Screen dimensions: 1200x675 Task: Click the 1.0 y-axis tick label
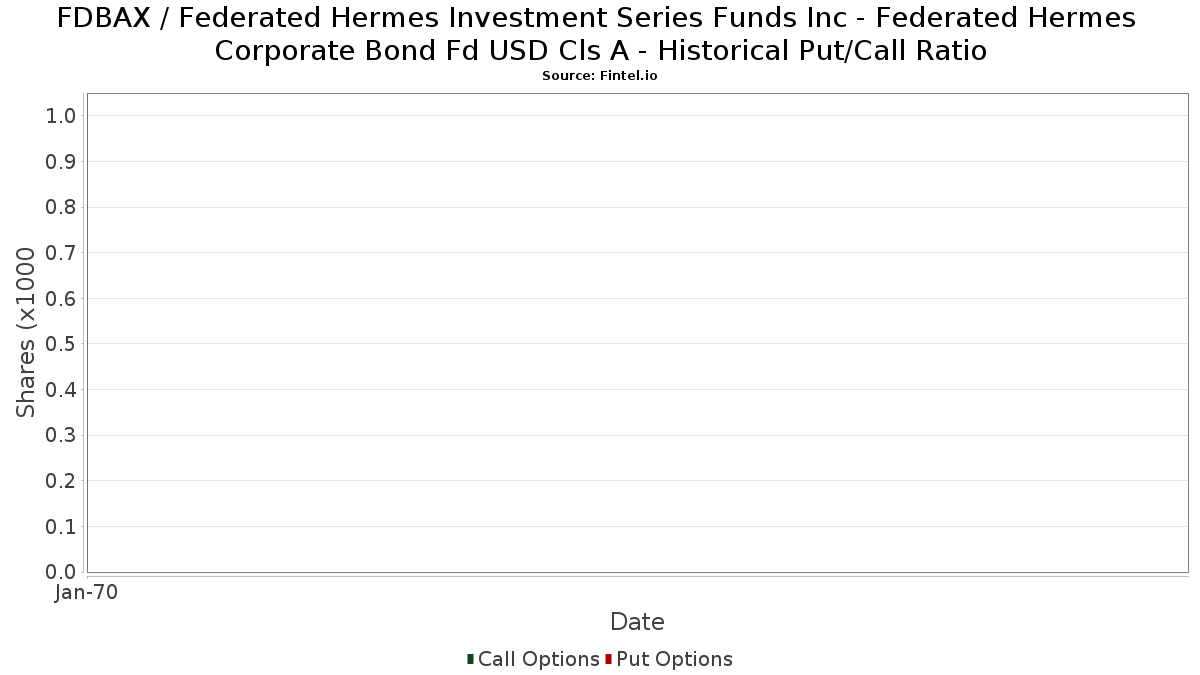[x=61, y=116]
